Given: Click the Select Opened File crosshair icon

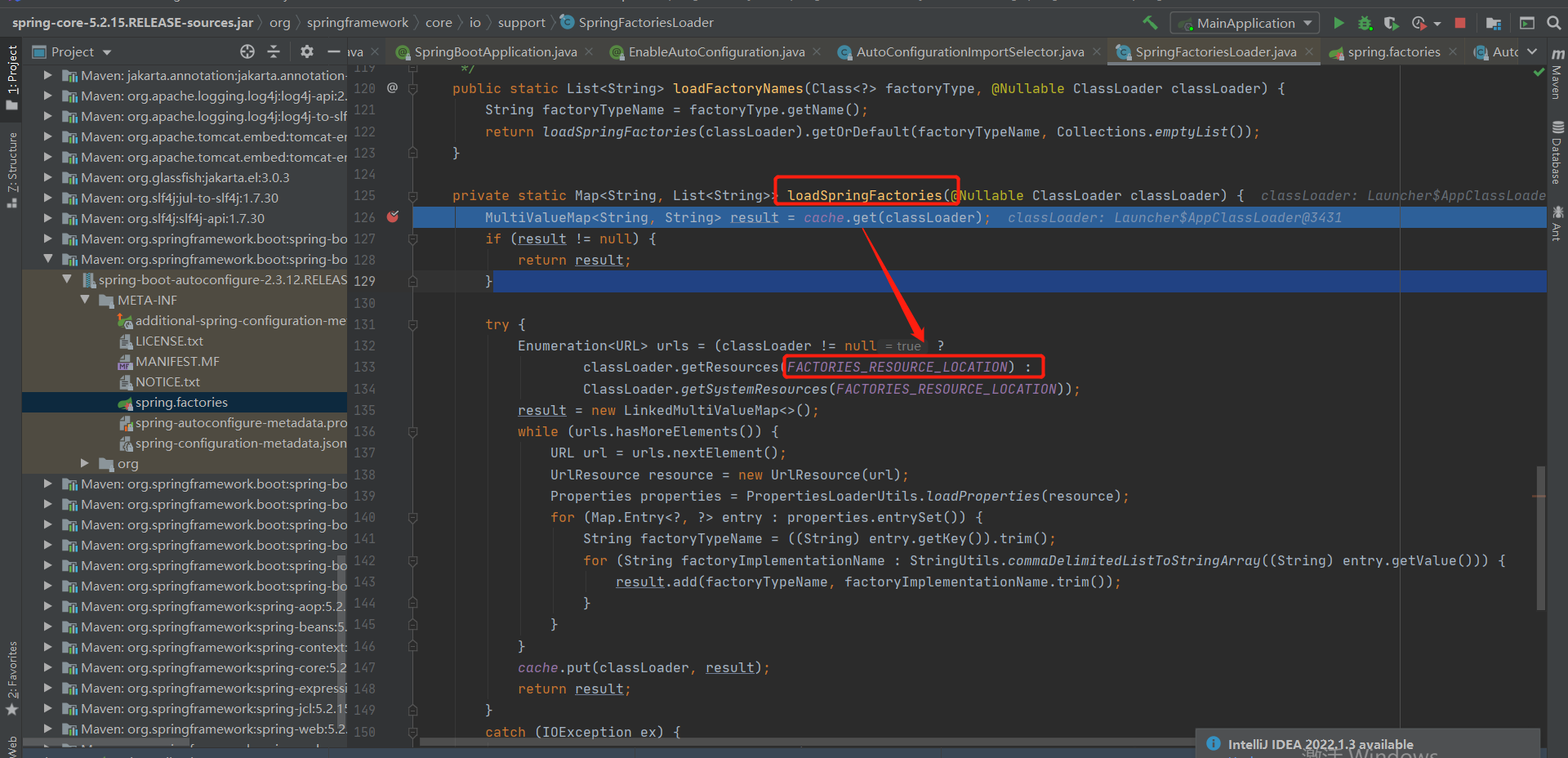Looking at the screenshot, I should click(247, 51).
